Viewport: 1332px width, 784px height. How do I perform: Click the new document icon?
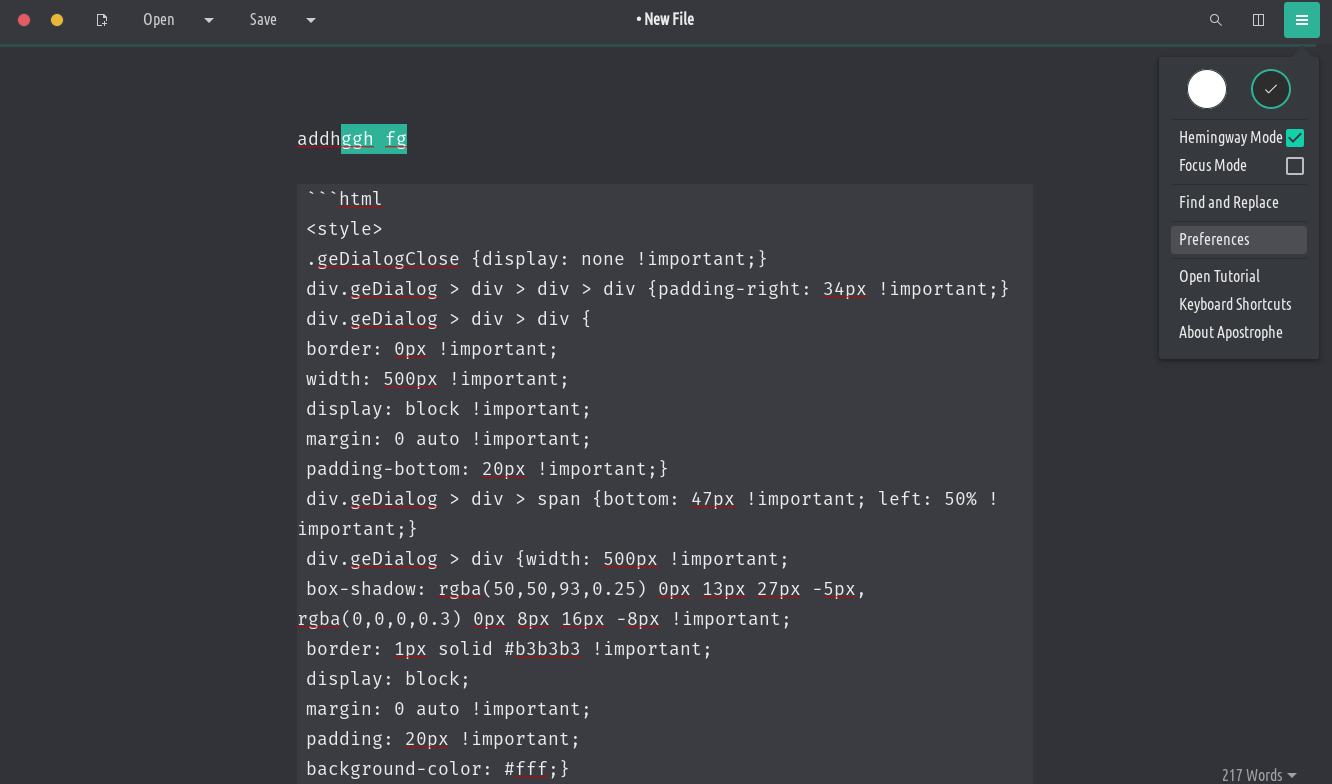tap(101, 20)
